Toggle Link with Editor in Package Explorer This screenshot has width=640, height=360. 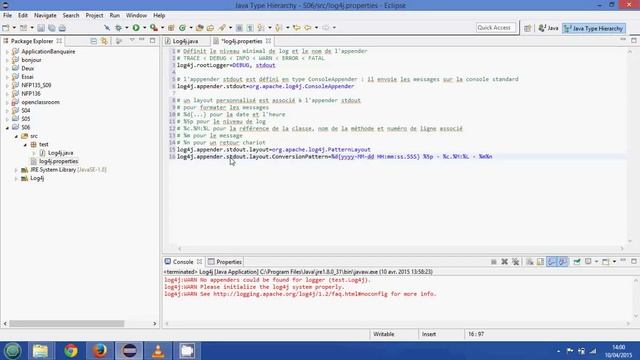[104, 41]
